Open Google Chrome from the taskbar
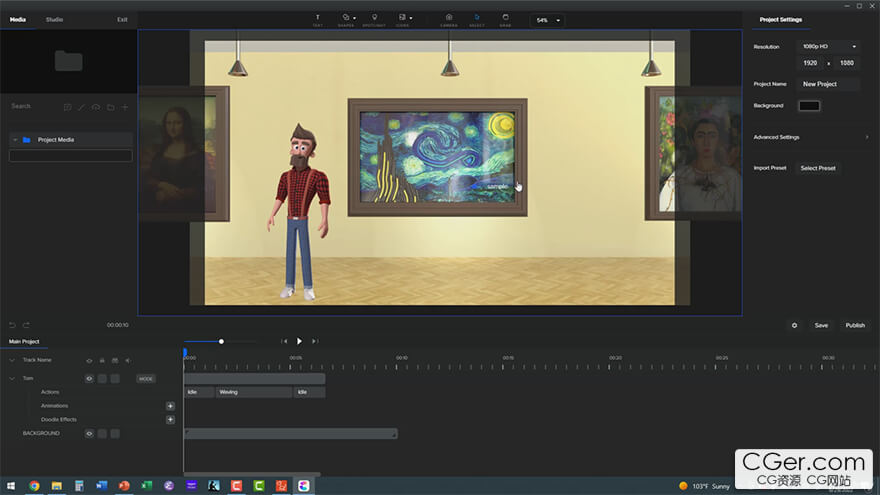880x495 pixels. pos(34,486)
